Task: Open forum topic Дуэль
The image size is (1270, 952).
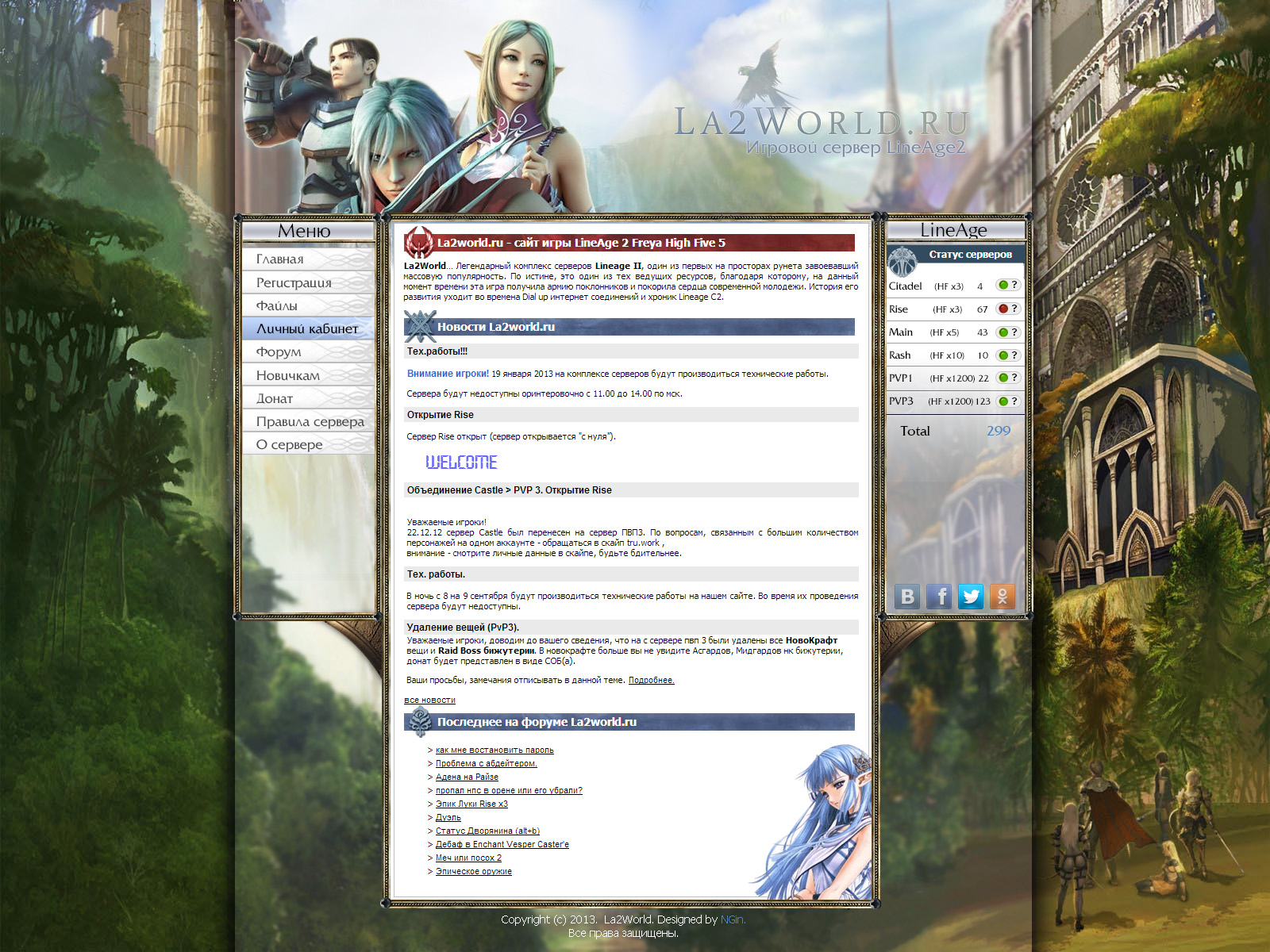Action: click(x=448, y=817)
